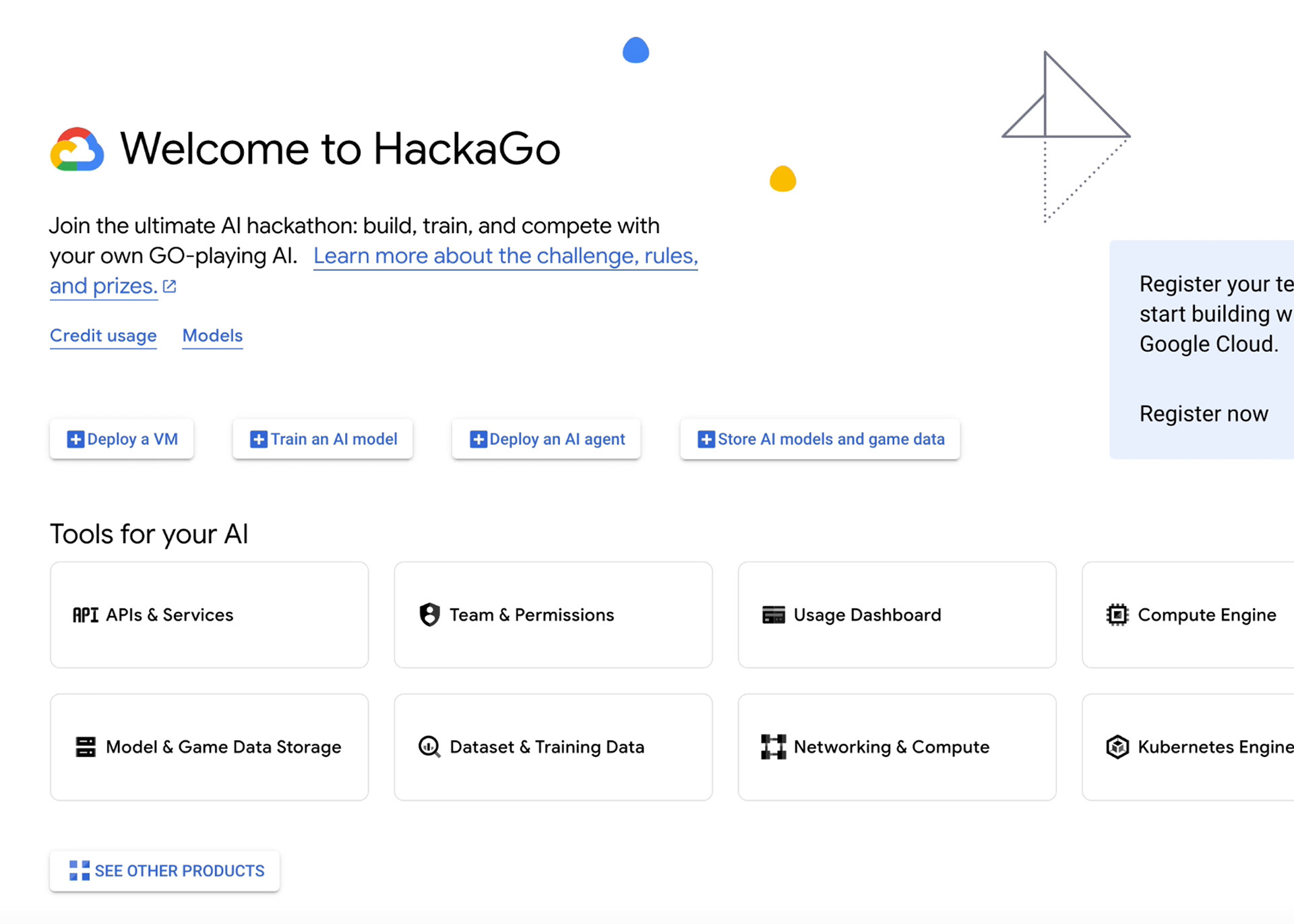This screenshot has width=1294, height=924.
Task: Open the Compute Engine card
Action: pos(1188,615)
